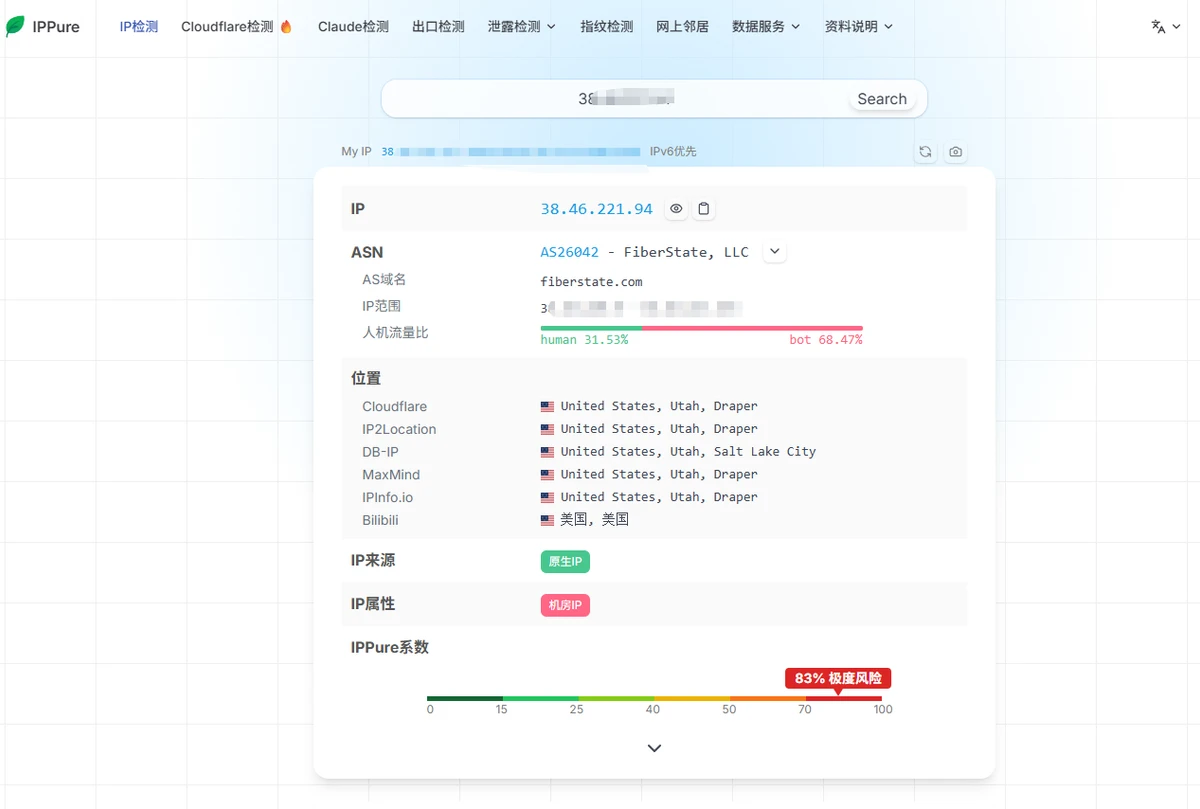
Task: Expand more details at card bottom
Action: [x=654, y=748]
